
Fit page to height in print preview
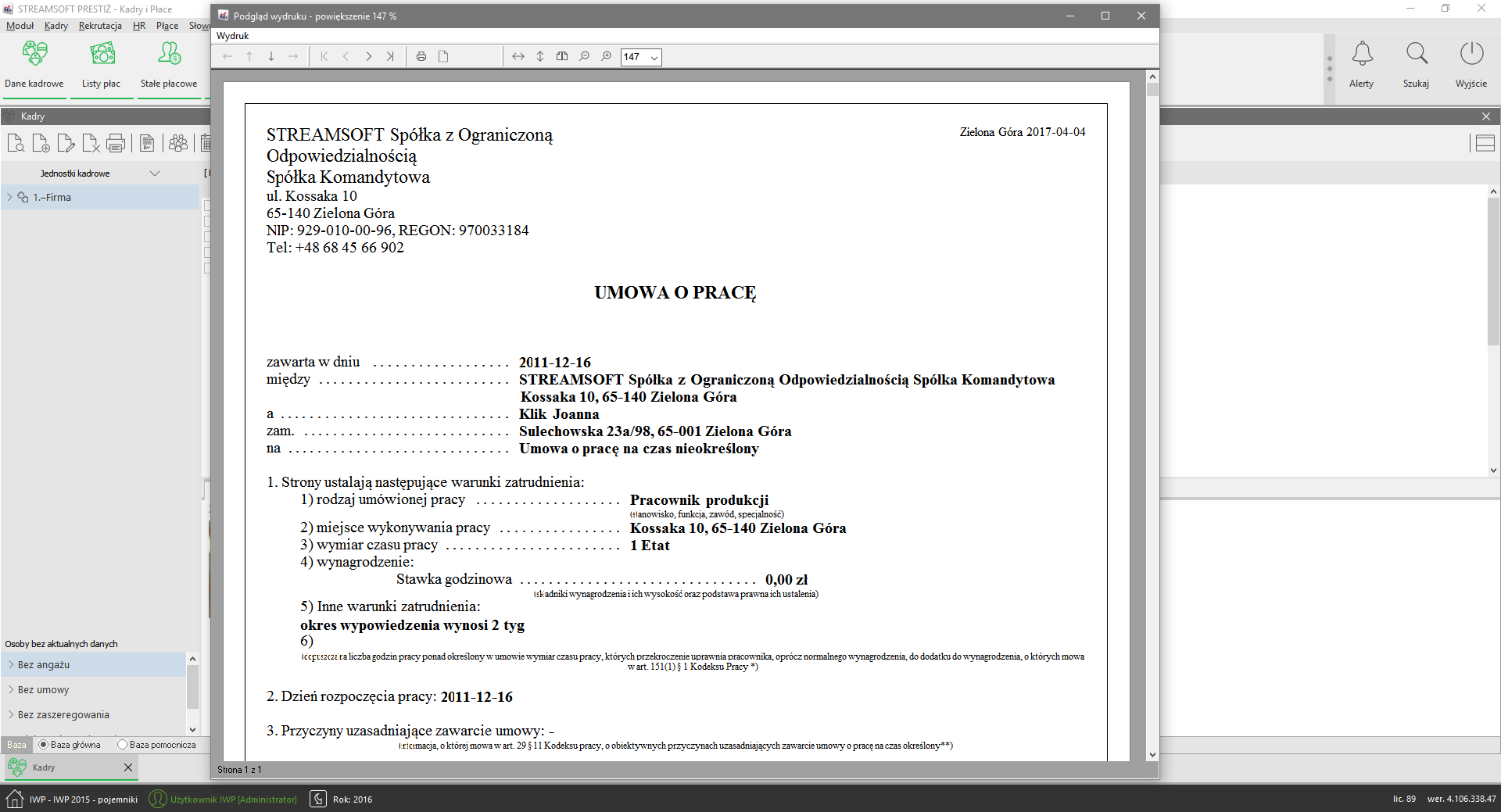click(540, 56)
